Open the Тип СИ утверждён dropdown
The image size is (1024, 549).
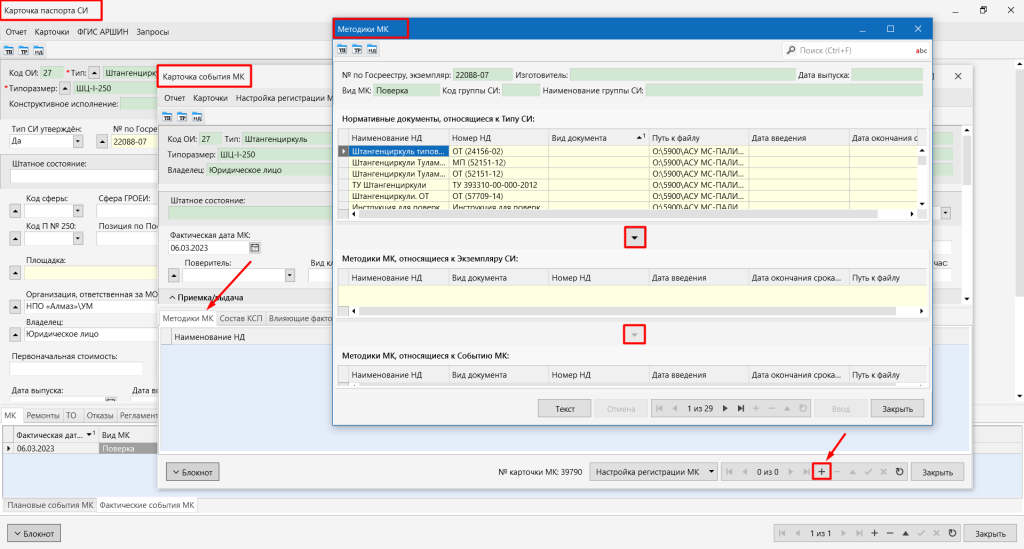[x=78, y=142]
